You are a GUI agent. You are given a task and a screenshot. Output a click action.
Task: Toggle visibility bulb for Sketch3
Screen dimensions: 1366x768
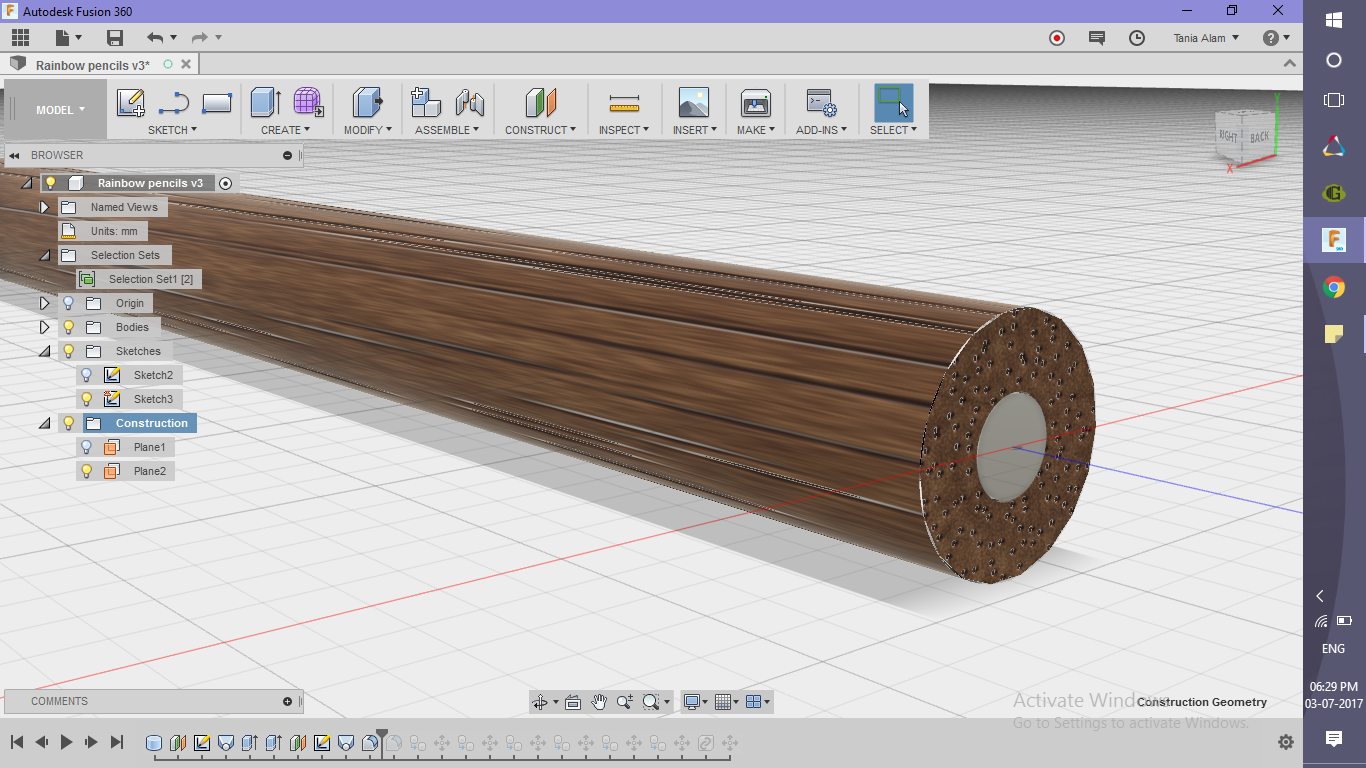tap(86, 399)
